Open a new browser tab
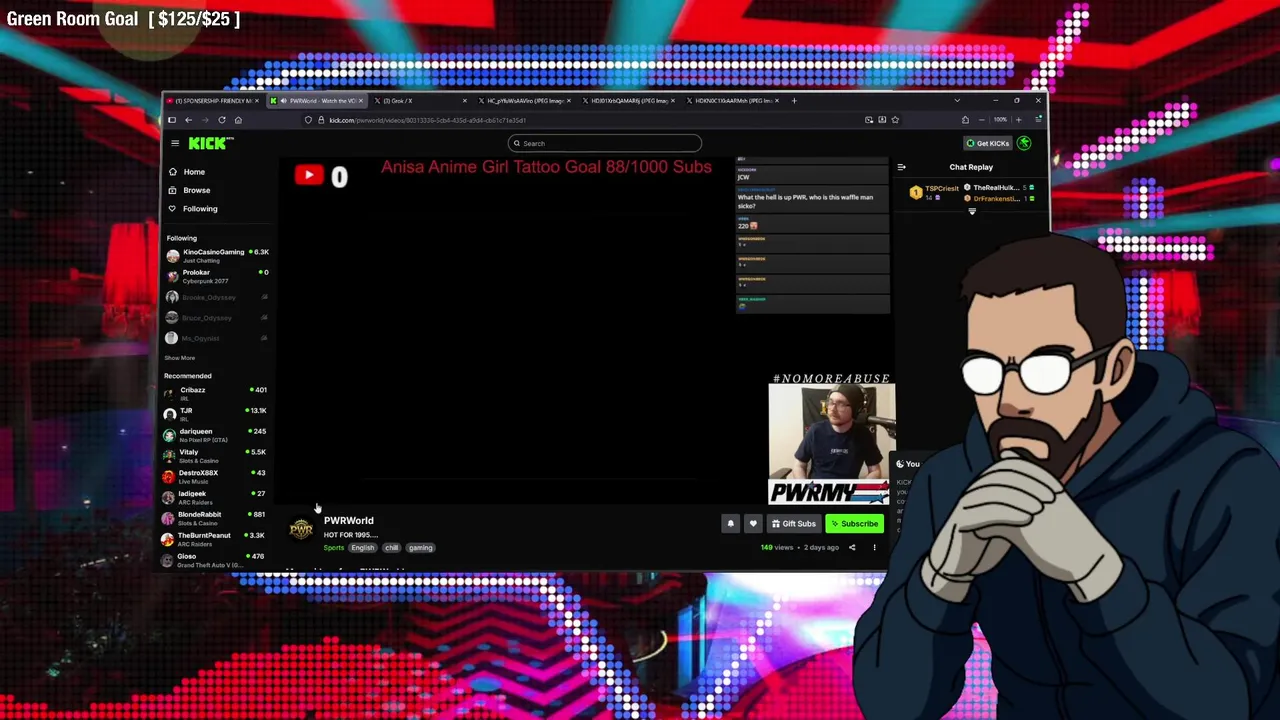This screenshot has height=720, width=1280. coord(794,100)
